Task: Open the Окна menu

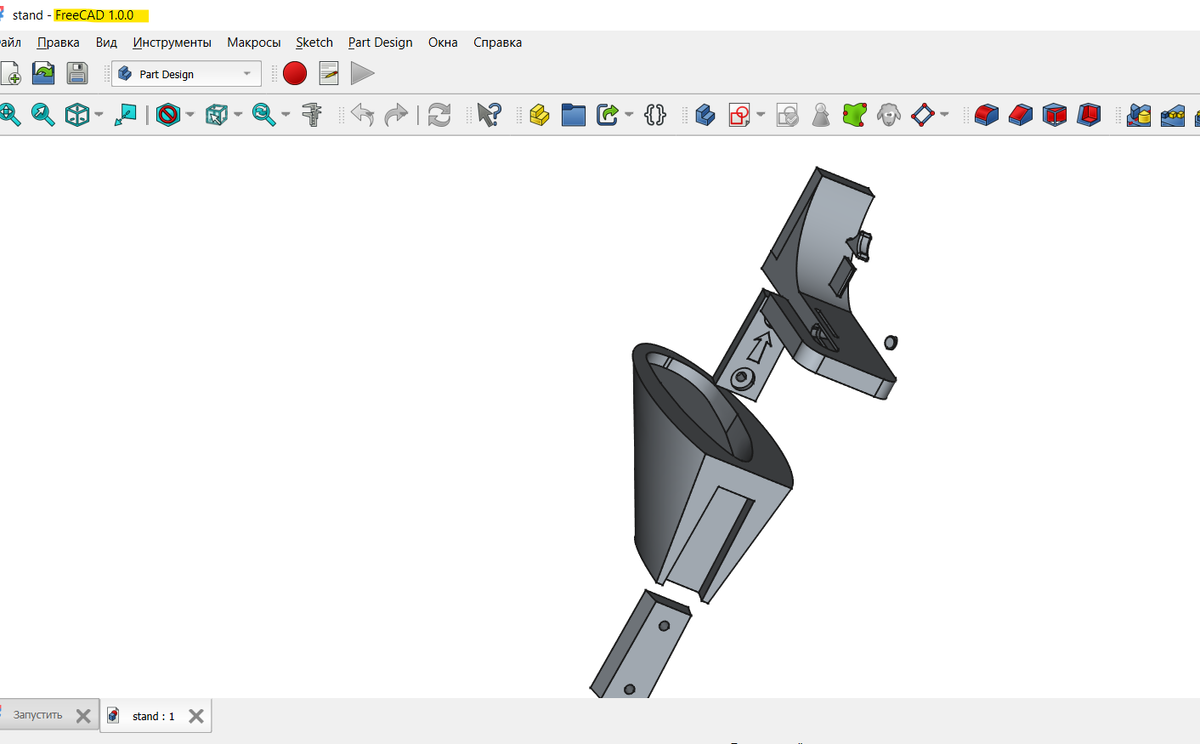Action: click(443, 42)
